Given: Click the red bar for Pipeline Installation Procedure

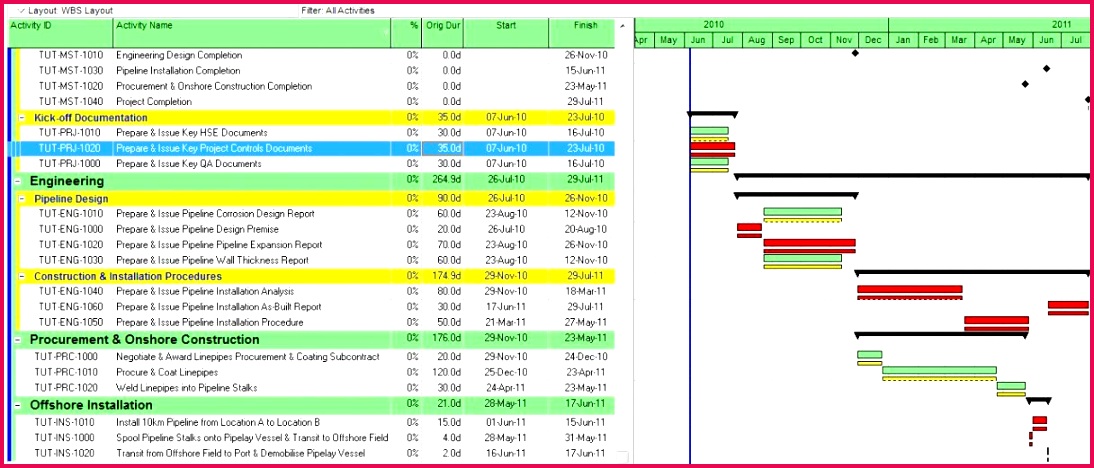Looking at the screenshot, I should point(996,320).
